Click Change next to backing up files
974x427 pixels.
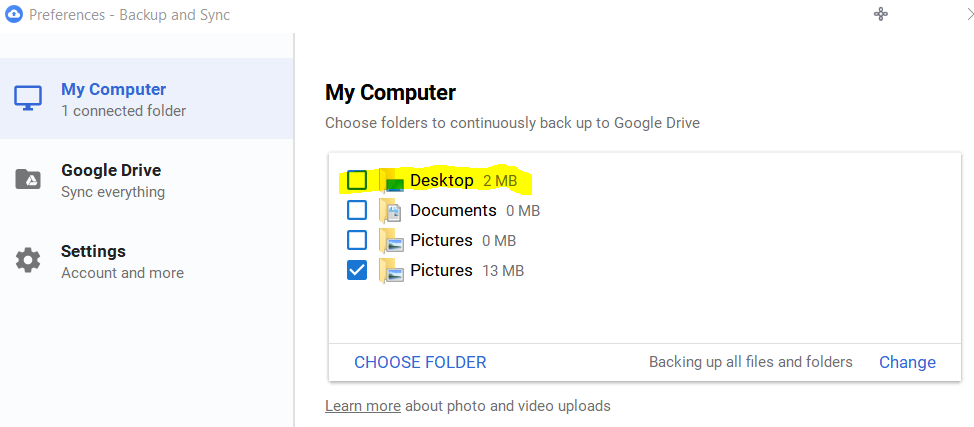point(907,362)
